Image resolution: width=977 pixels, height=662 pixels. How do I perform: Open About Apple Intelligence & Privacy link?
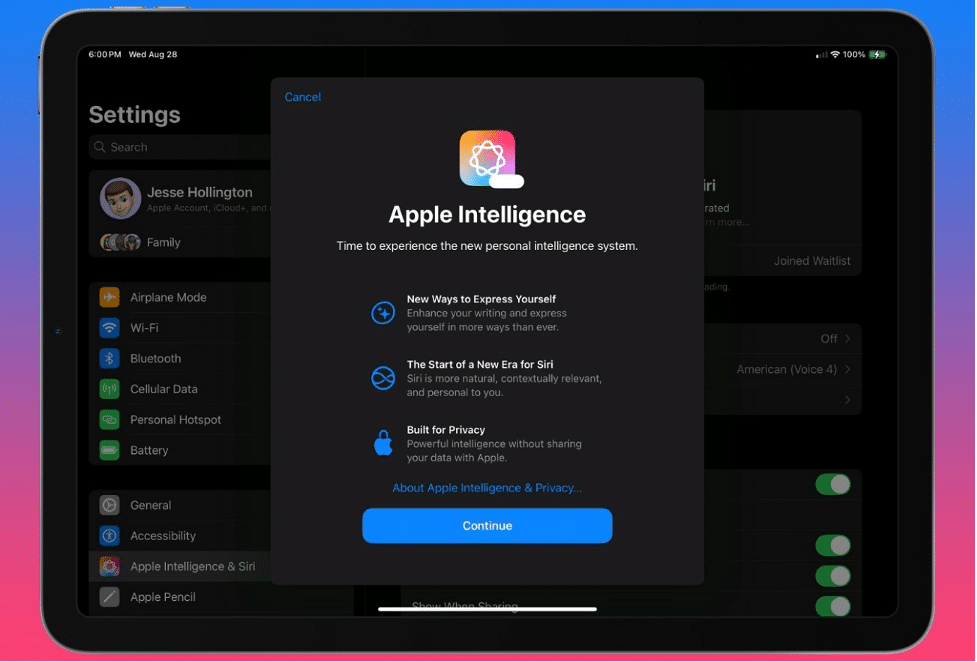pos(487,487)
